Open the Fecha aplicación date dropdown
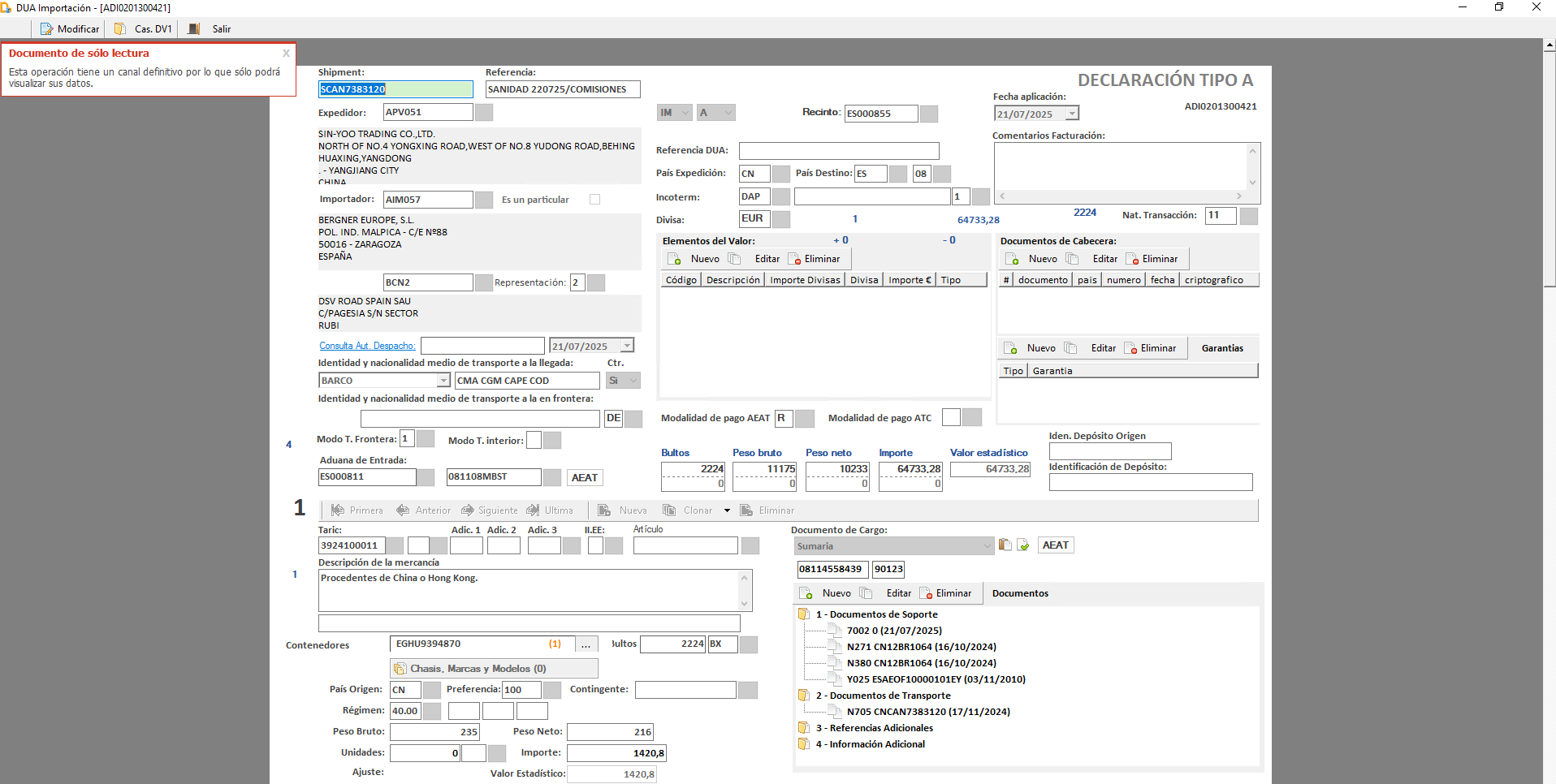This screenshot has height=784, width=1556. (x=1072, y=114)
